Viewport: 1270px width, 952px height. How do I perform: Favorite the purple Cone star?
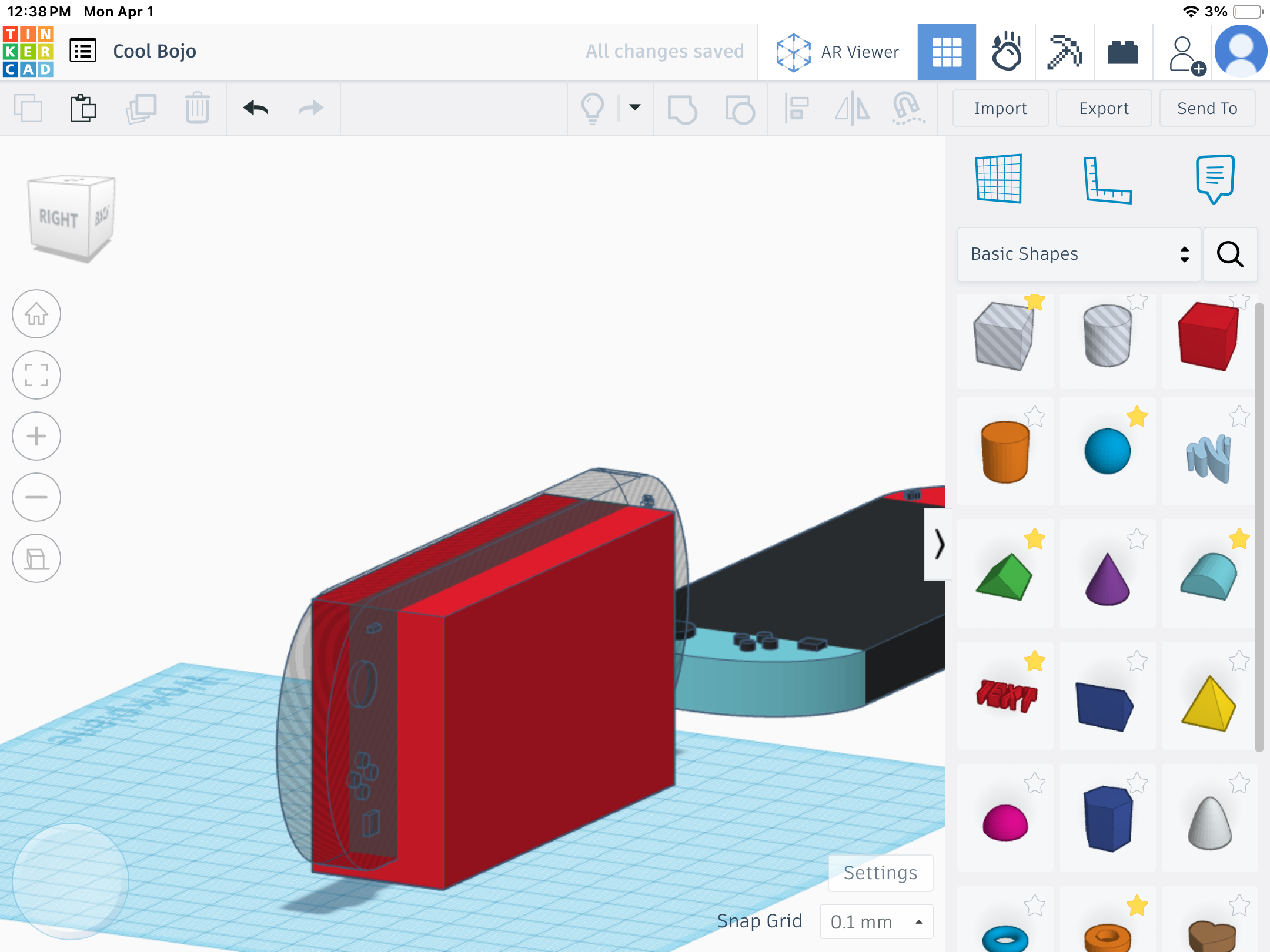[1137, 538]
